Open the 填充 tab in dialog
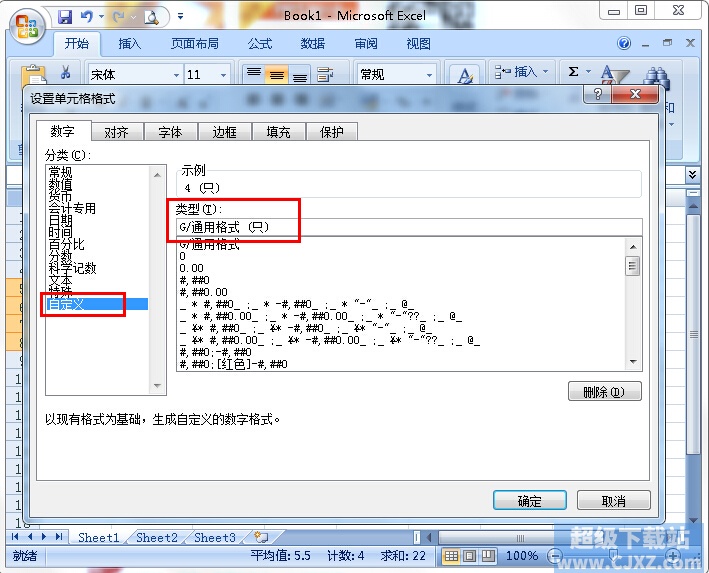709x573 pixels. (x=278, y=132)
